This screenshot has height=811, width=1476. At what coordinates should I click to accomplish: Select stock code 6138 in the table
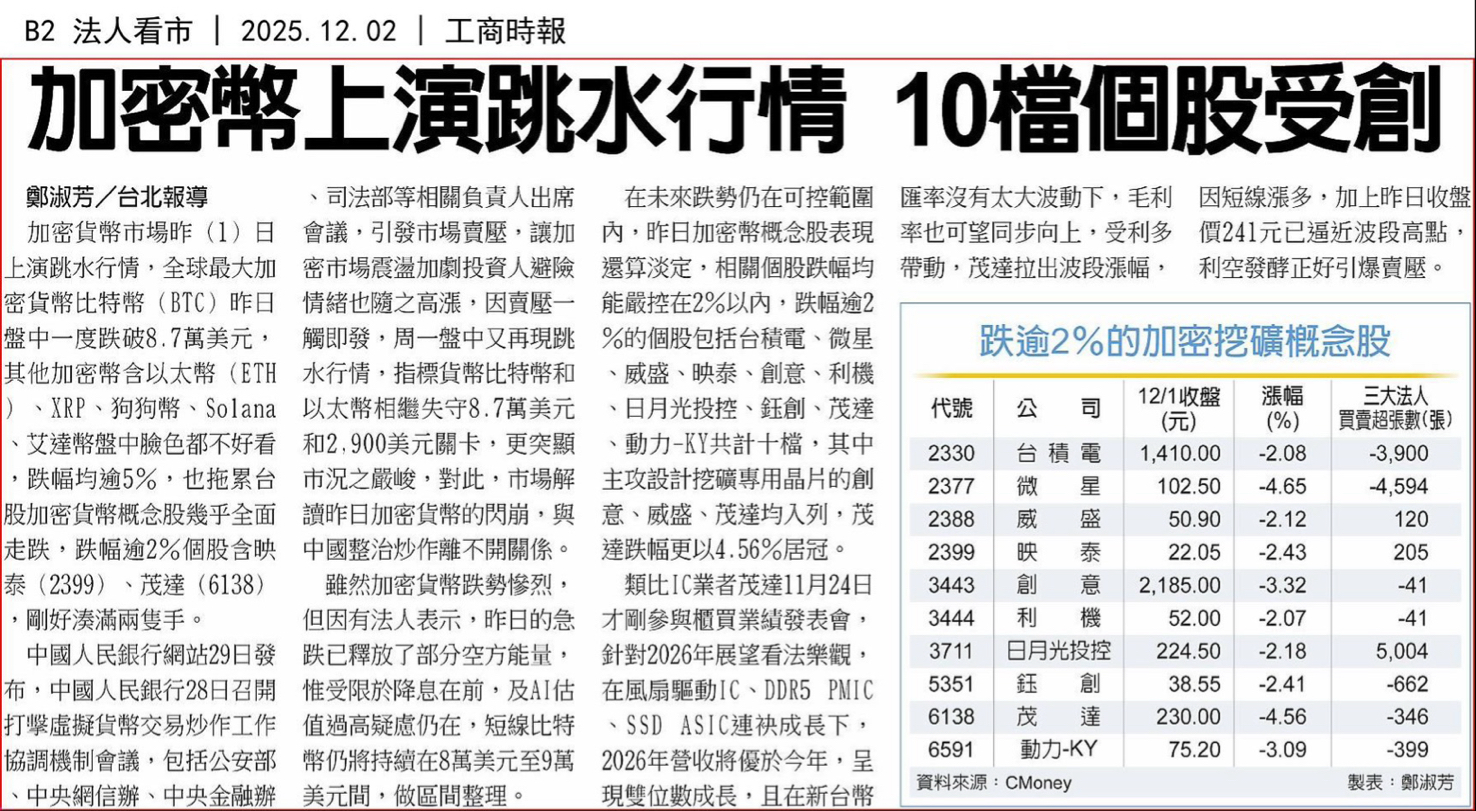point(950,717)
